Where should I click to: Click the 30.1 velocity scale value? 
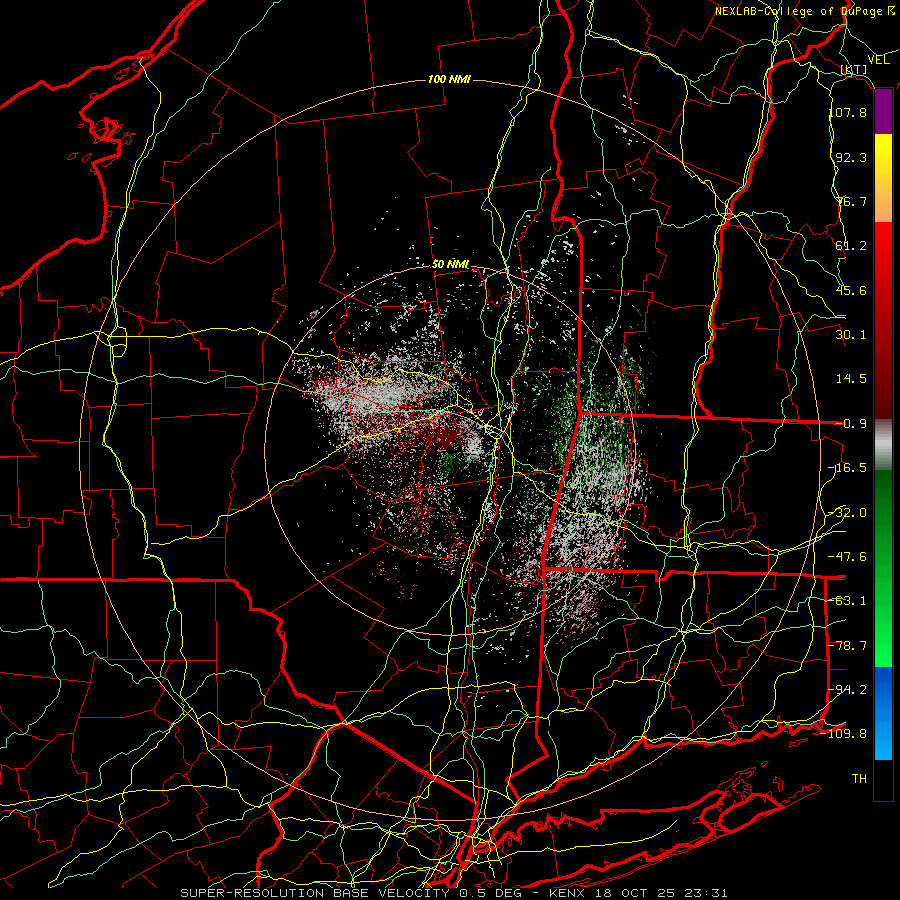coord(851,335)
